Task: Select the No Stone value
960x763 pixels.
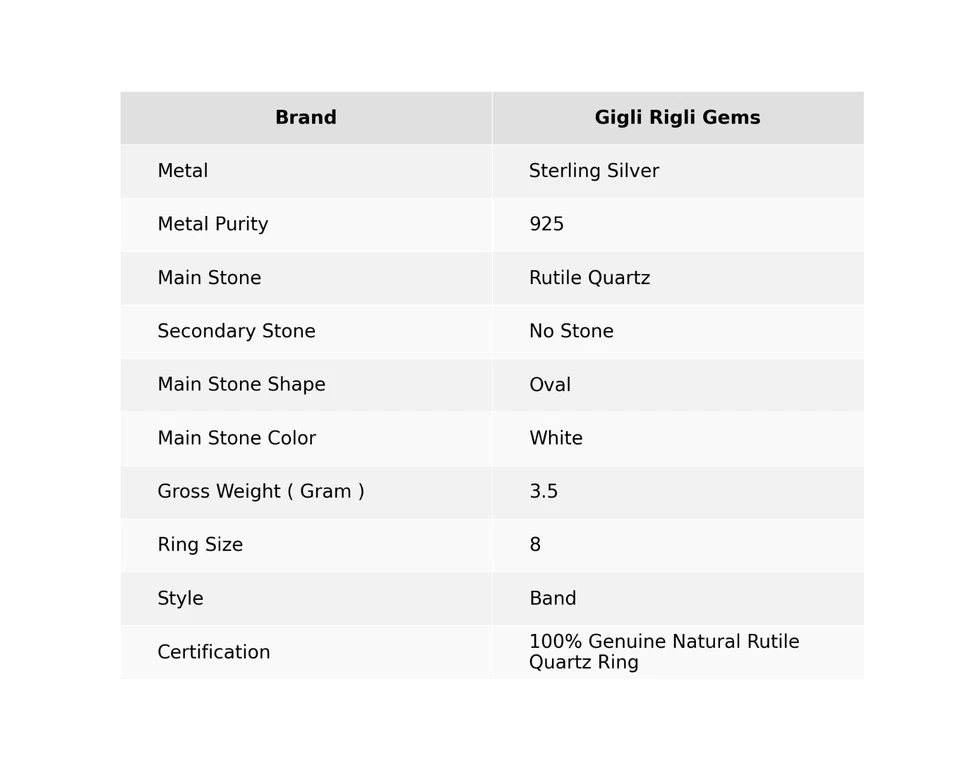Action: point(571,332)
